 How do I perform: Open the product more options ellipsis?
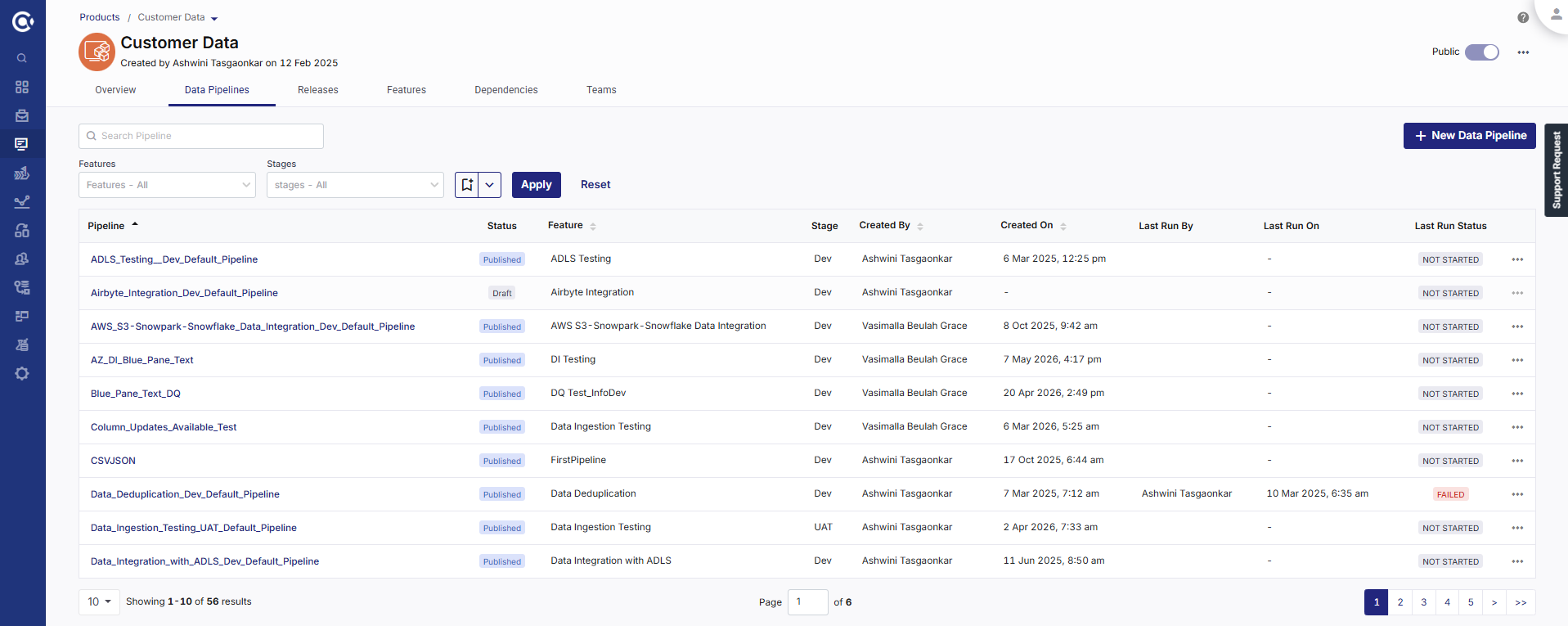coord(1523,52)
